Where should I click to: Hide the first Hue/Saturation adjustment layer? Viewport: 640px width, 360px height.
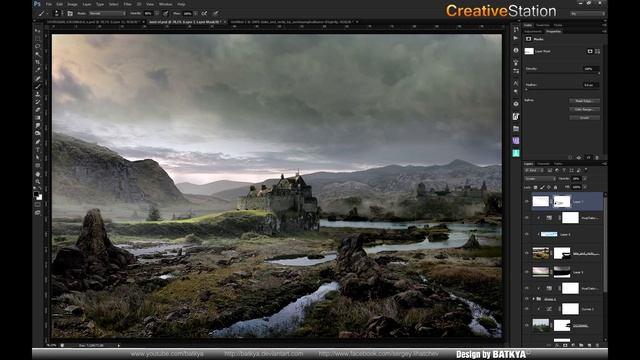[x=527, y=218]
